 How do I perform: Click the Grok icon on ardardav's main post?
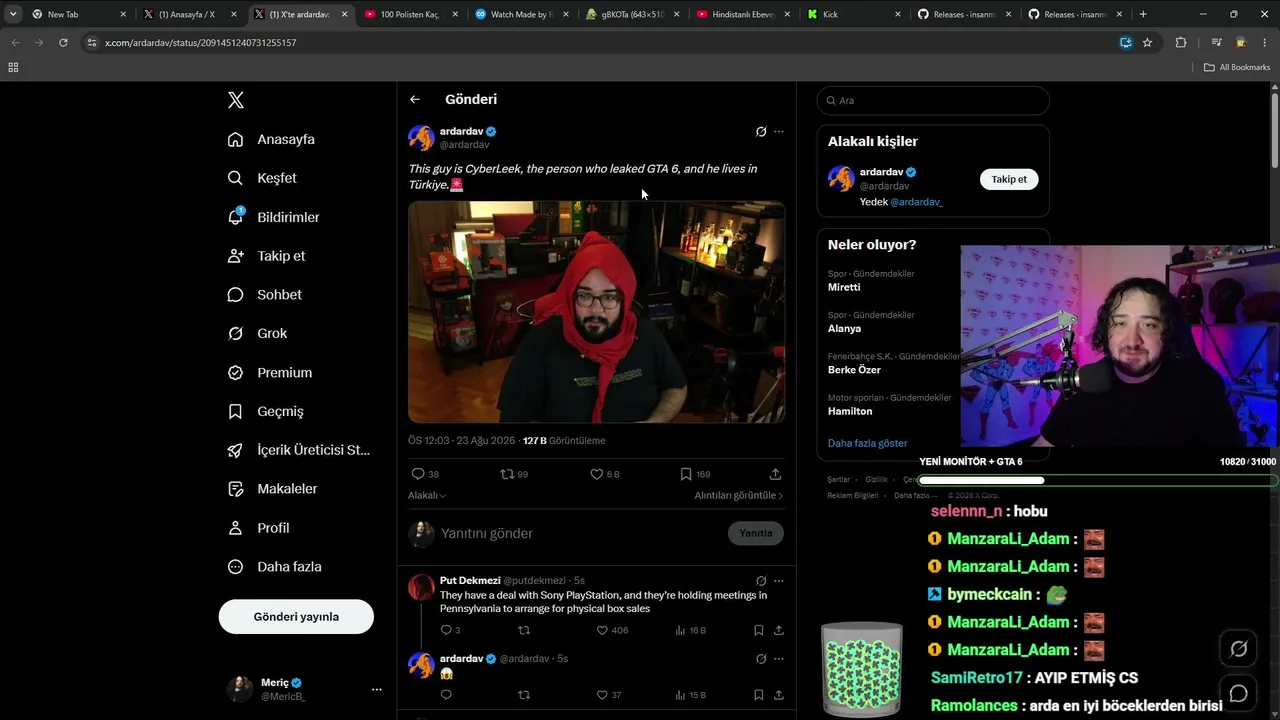click(x=761, y=132)
